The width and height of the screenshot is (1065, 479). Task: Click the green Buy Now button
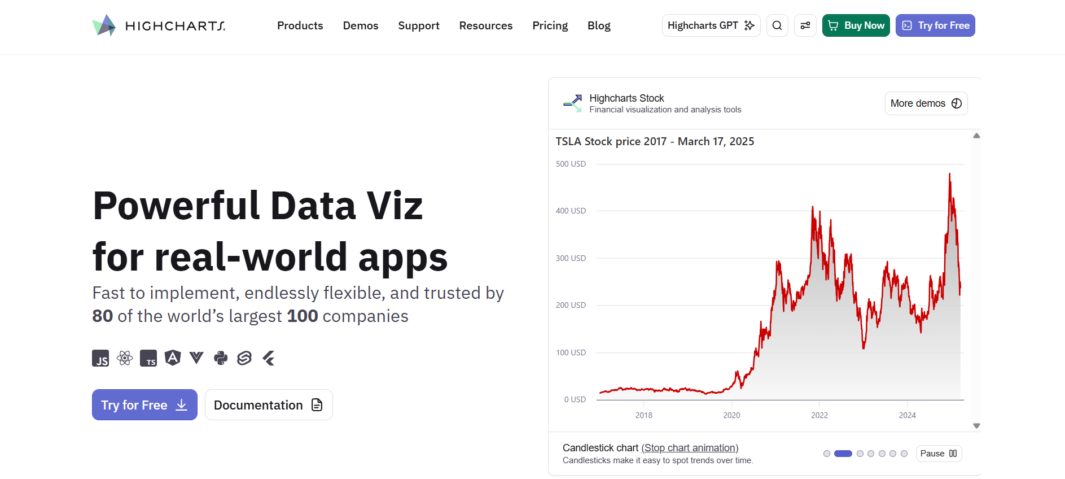856,26
